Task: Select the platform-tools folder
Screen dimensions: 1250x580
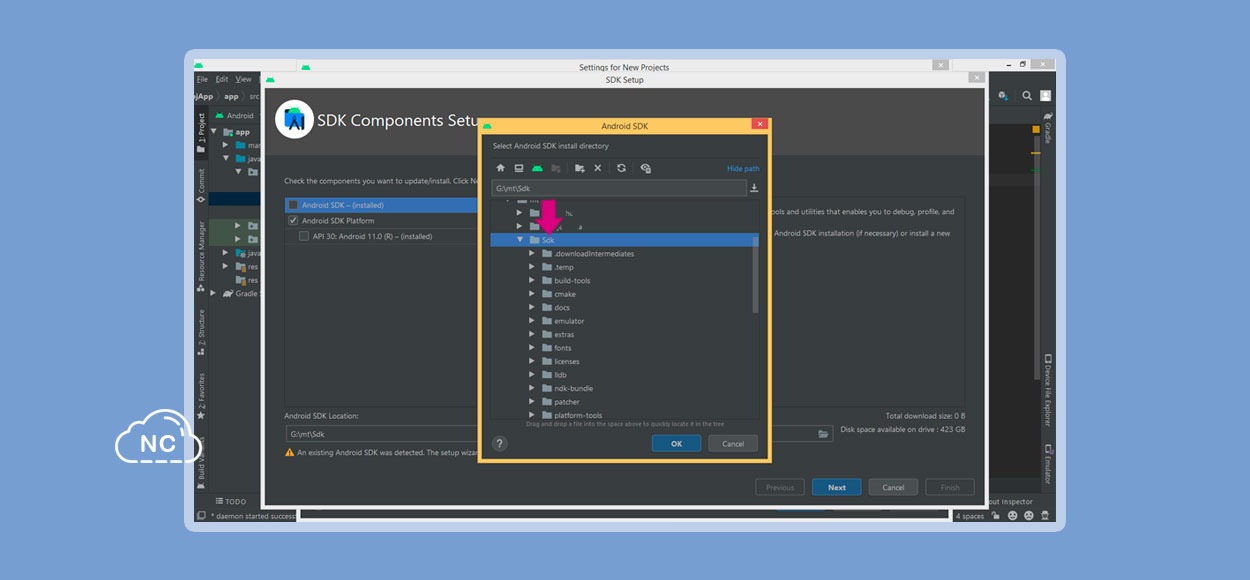Action: tap(578, 415)
